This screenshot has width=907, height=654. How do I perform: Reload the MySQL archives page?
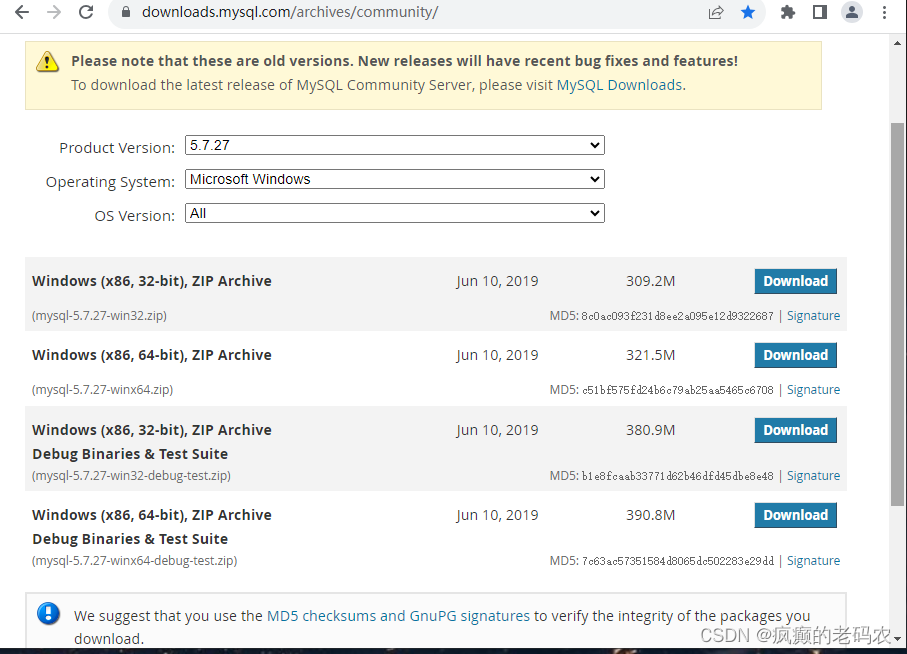[86, 12]
